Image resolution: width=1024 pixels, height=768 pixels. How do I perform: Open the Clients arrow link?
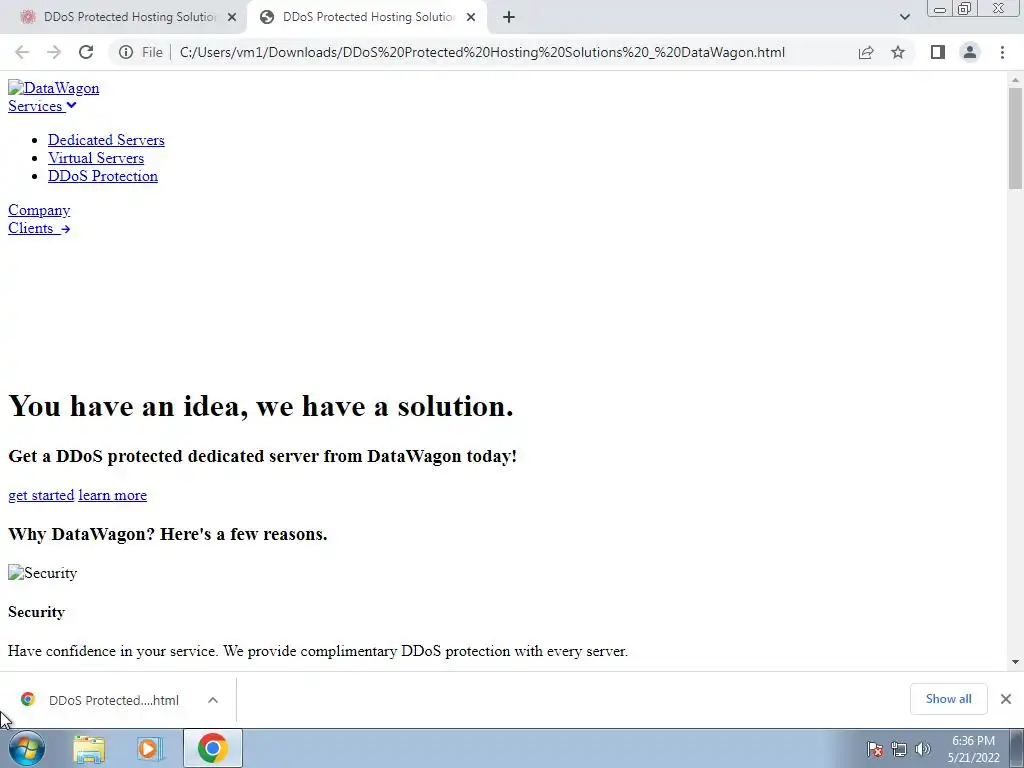click(39, 229)
